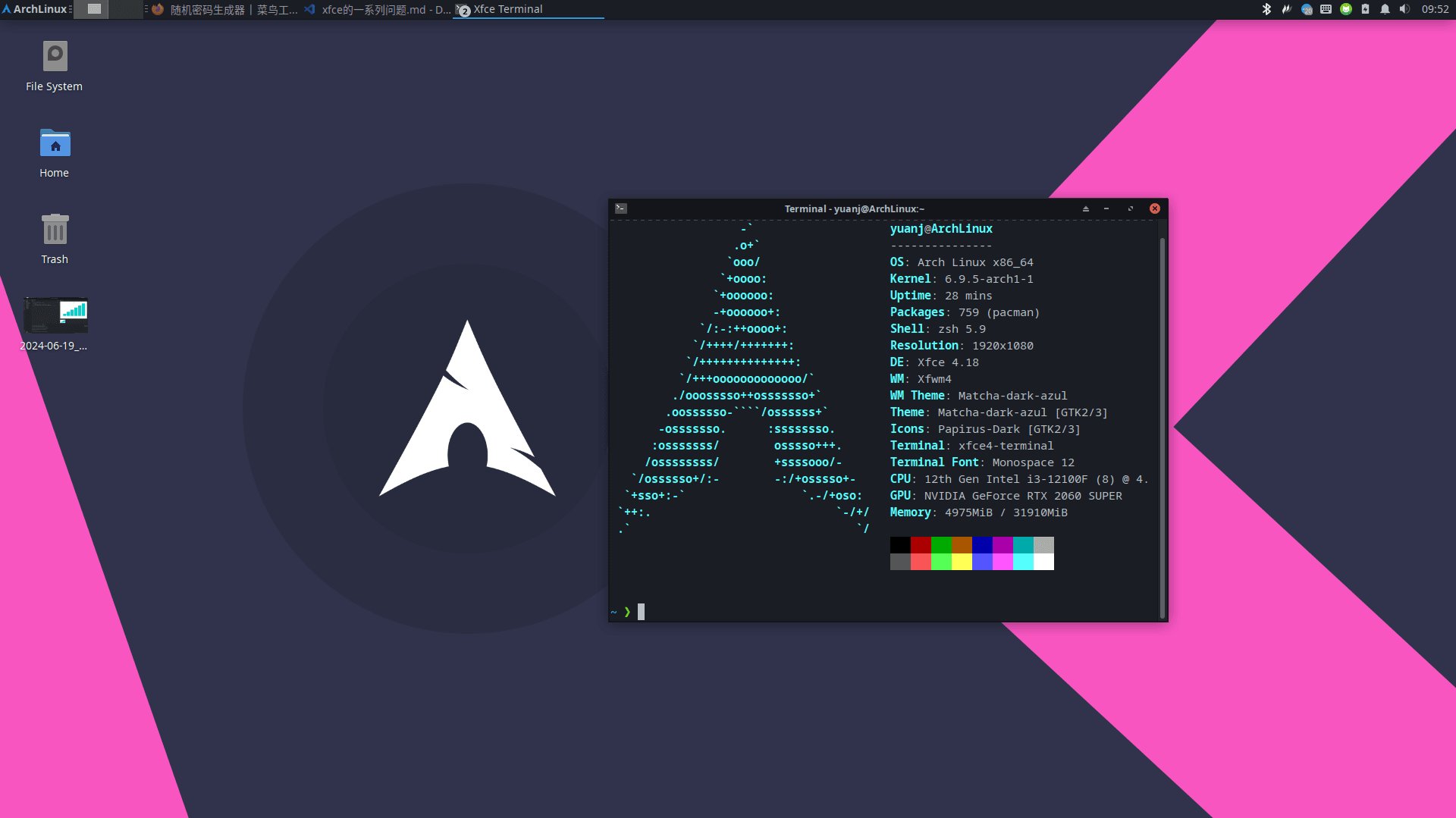Click the CPU 12th Gen Intel line
1456x818 pixels.
point(1019,479)
